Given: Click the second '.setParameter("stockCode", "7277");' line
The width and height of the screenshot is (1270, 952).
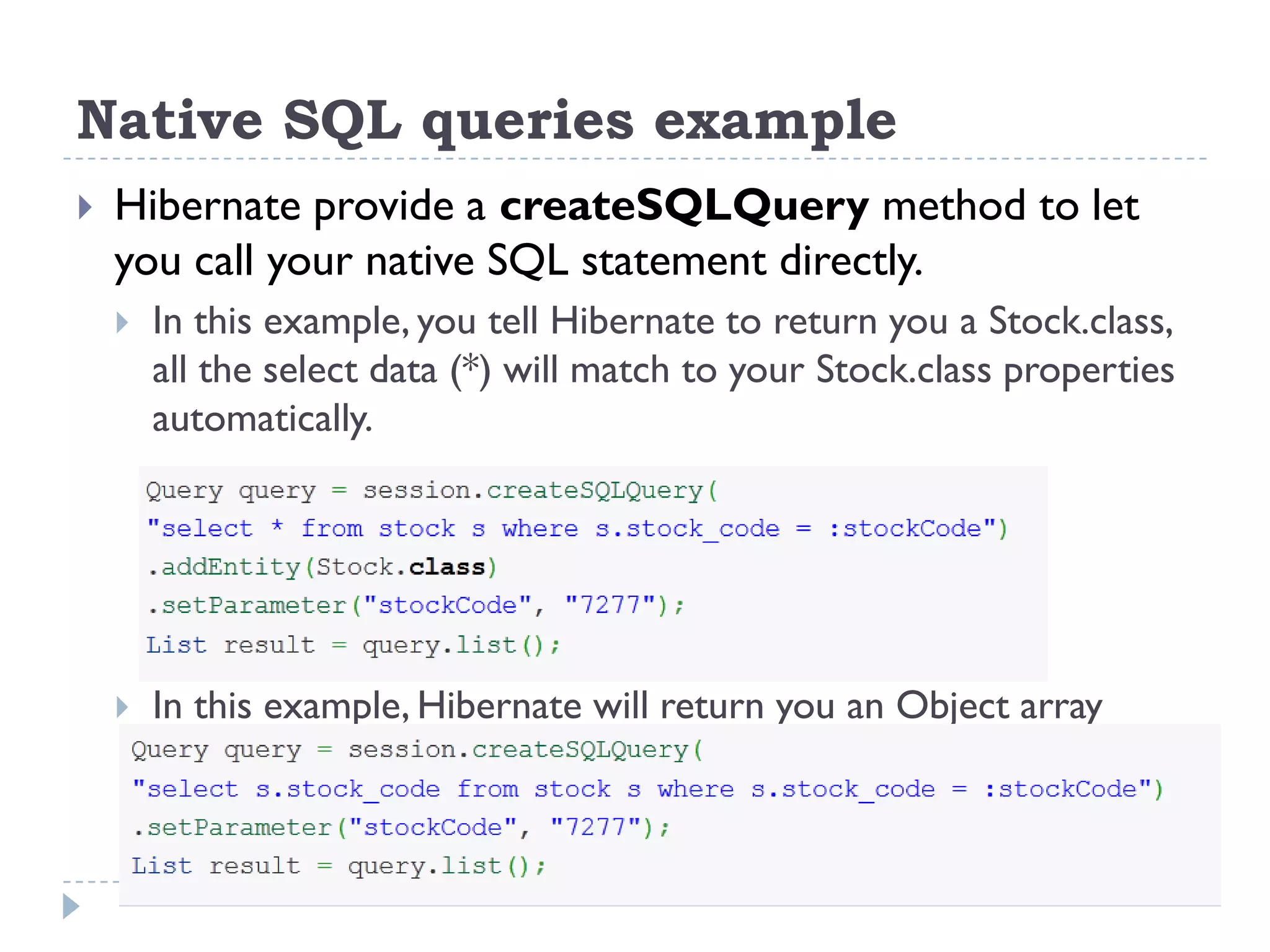Looking at the screenshot, I should coord(401,827).
